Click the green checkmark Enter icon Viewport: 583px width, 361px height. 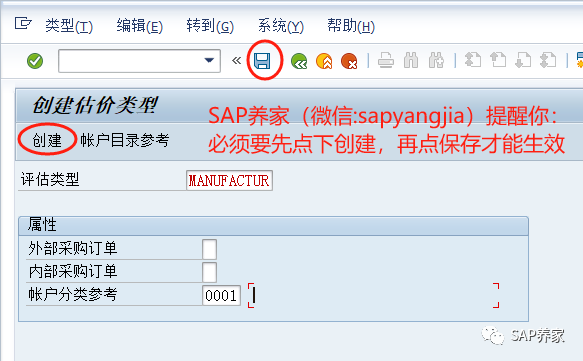click(x=35, y=61)
